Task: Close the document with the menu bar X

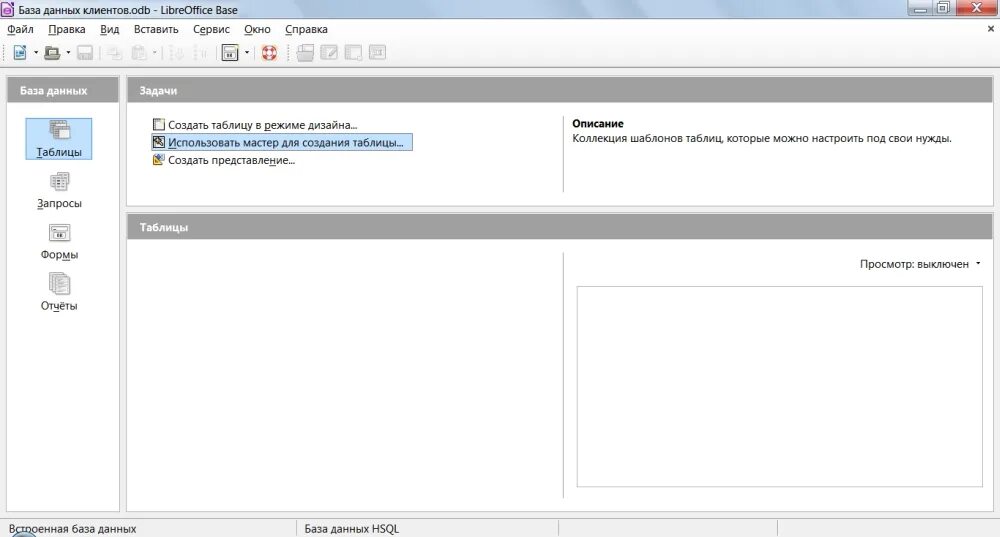Action: tap(990, 29)
